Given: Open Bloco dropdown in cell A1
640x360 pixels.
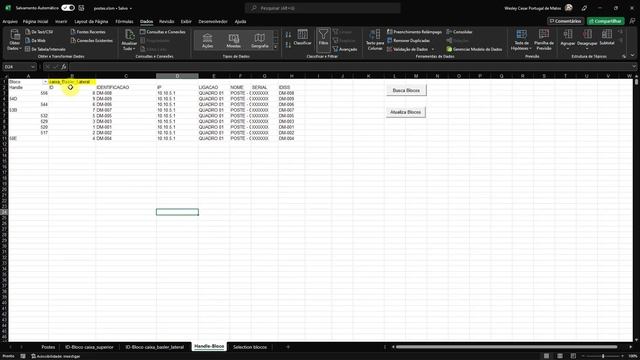Looking at the screenshot, I should click(x=45, y=82).
